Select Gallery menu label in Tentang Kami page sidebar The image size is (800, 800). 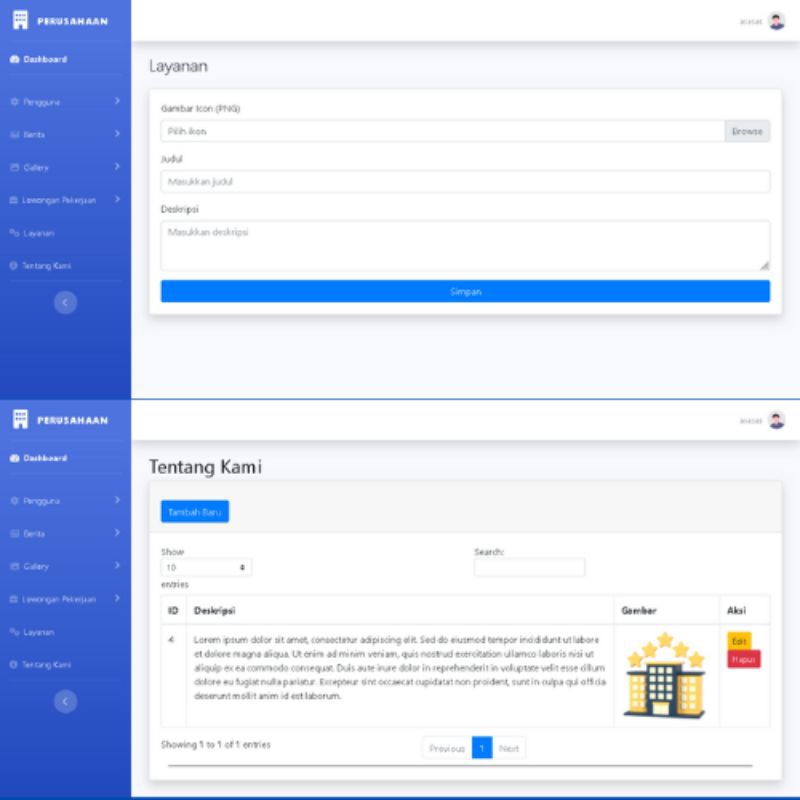click(x=36, y=566)
